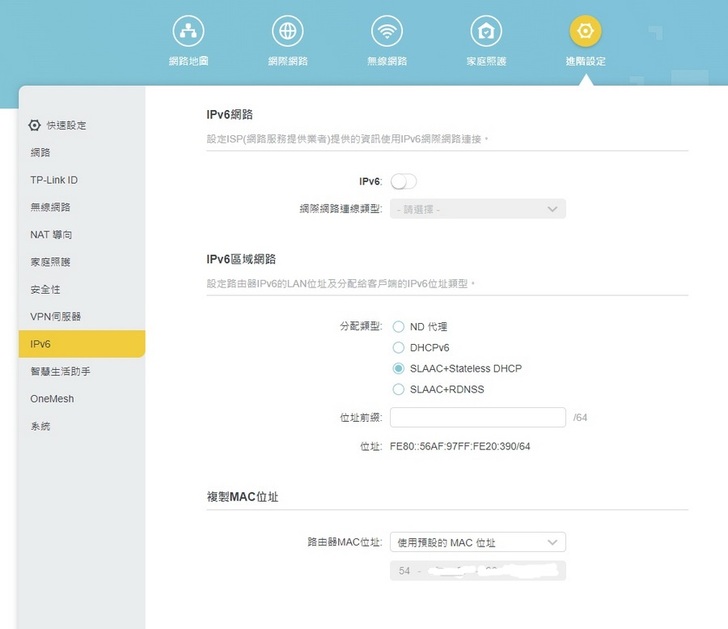Select OneMesh in the sidebar

click(x=52, y=398)
